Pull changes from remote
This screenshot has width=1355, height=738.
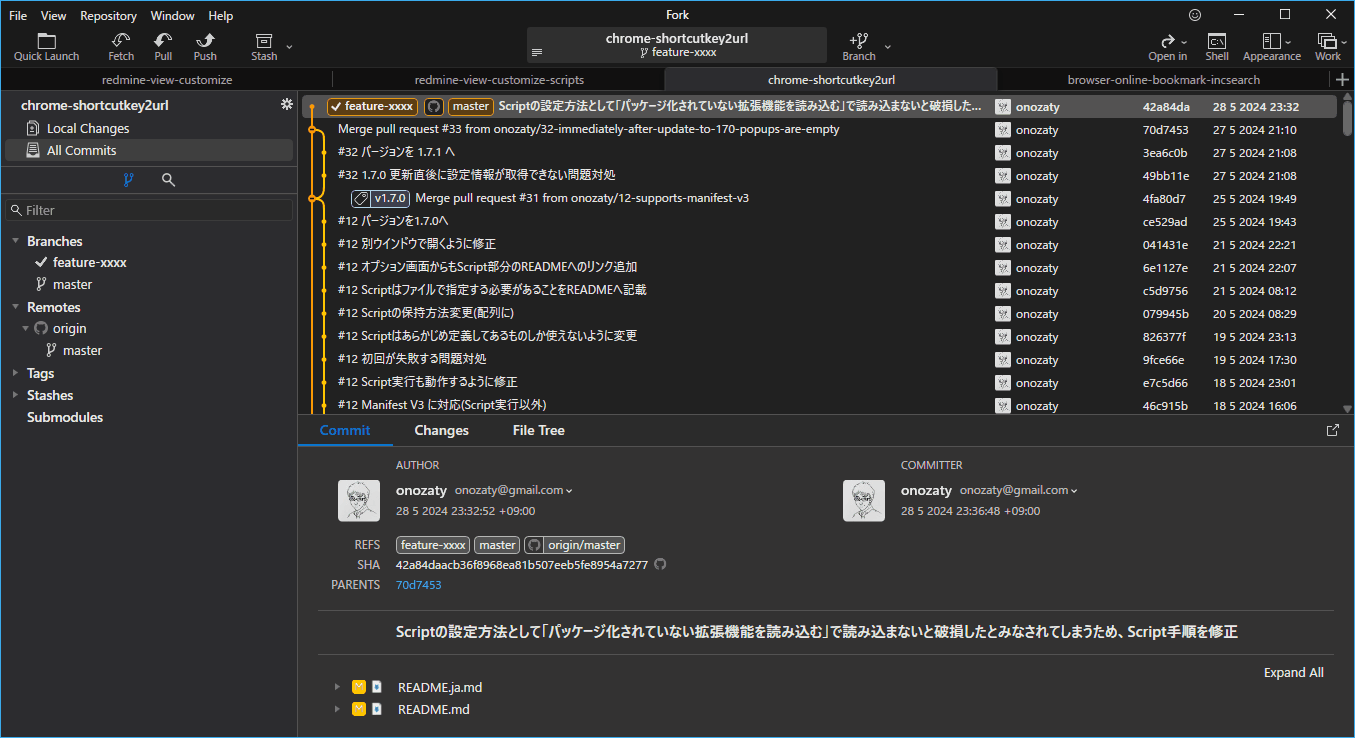point(163,46)
